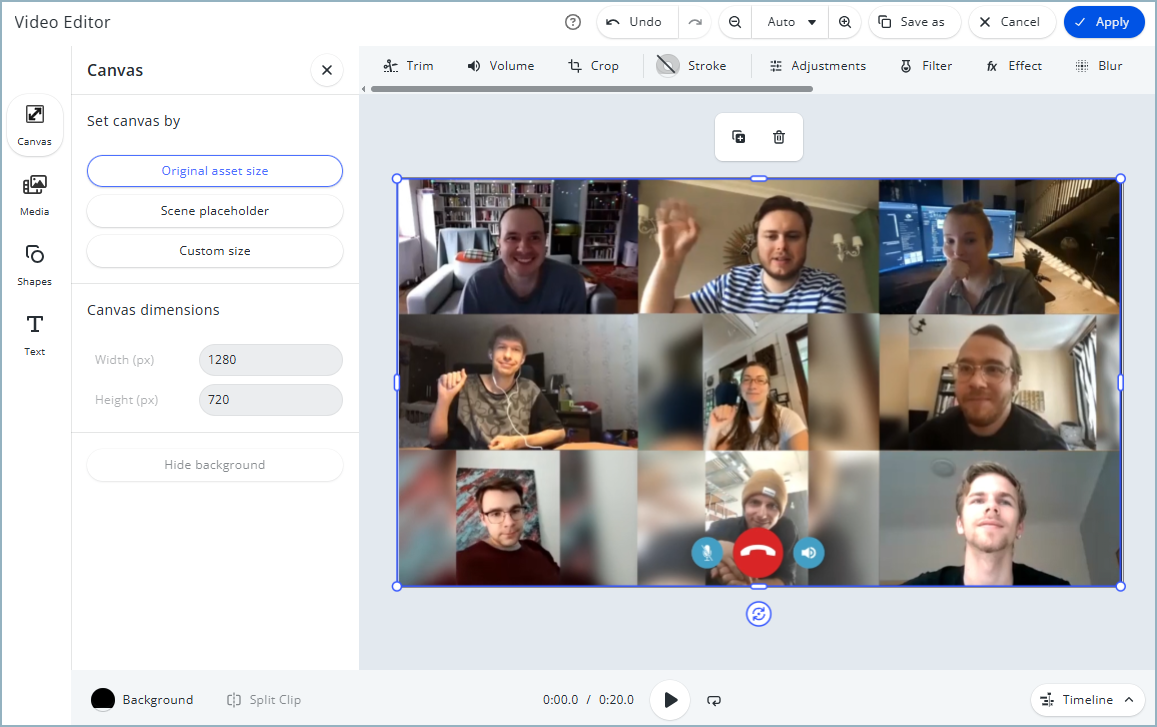Click the Apply button
Image resolution: width=1157 pixels, height=727 pixels.
pyautogui.click(x=1103, y=22)
